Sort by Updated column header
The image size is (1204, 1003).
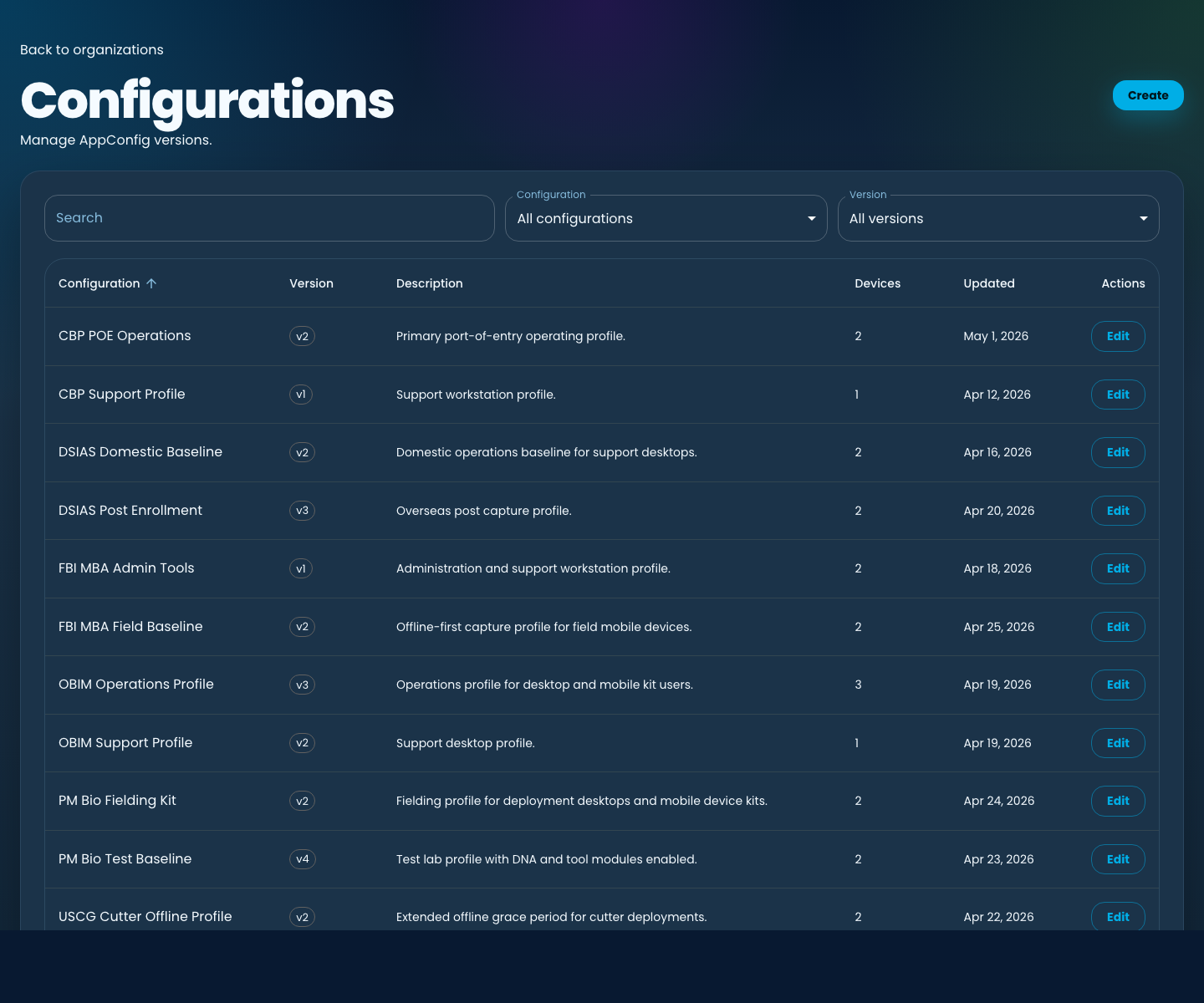point(989,283)
